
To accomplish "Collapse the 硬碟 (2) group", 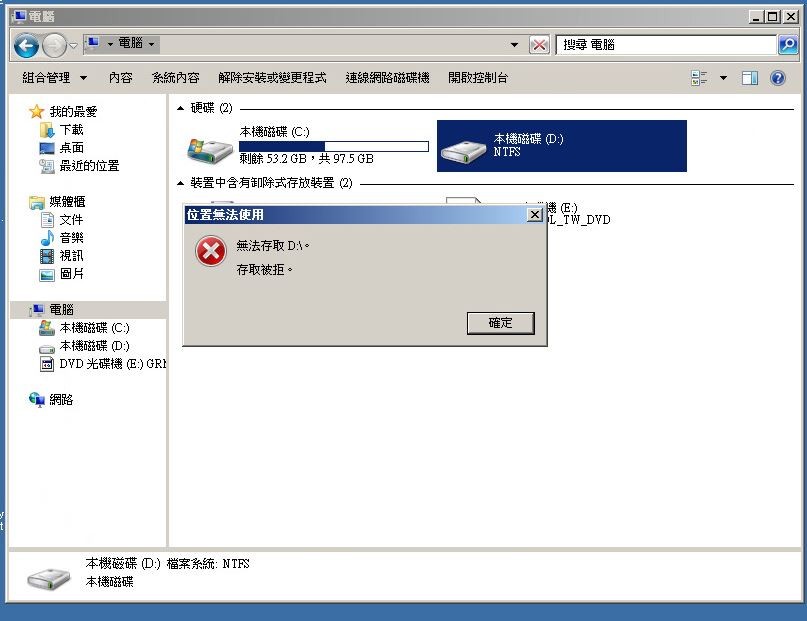I will point(180,108).
